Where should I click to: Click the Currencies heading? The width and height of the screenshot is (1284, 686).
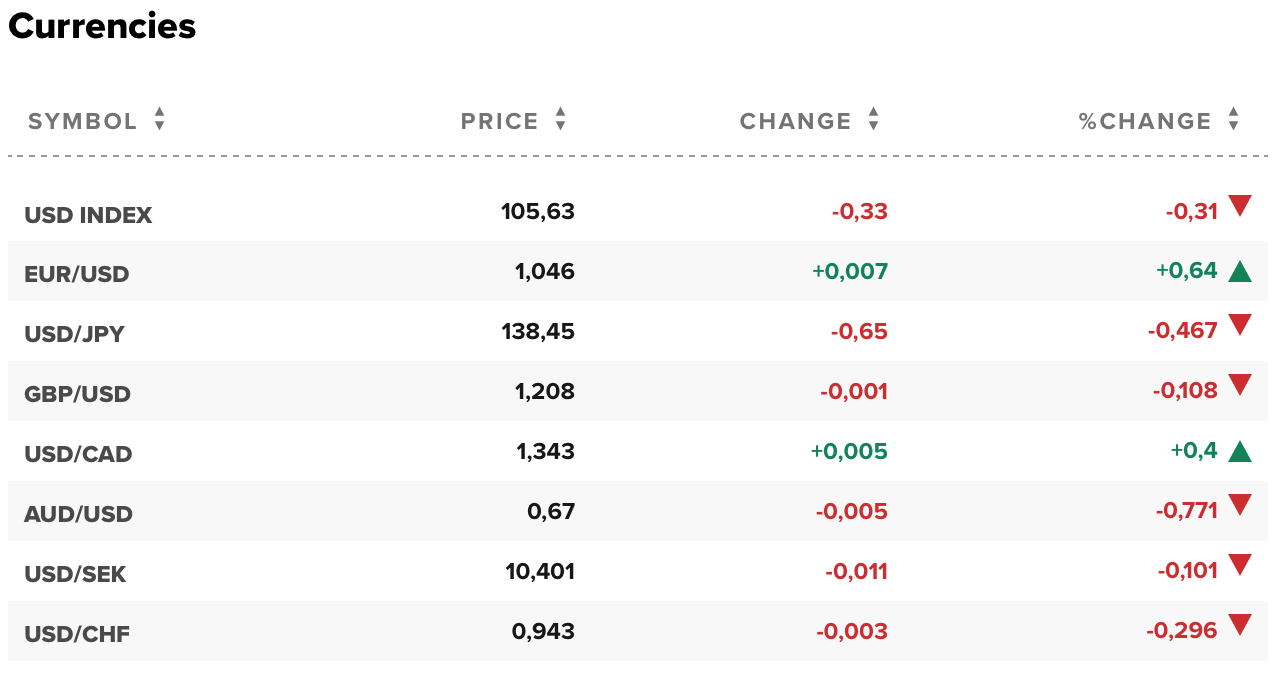(101, 27)
